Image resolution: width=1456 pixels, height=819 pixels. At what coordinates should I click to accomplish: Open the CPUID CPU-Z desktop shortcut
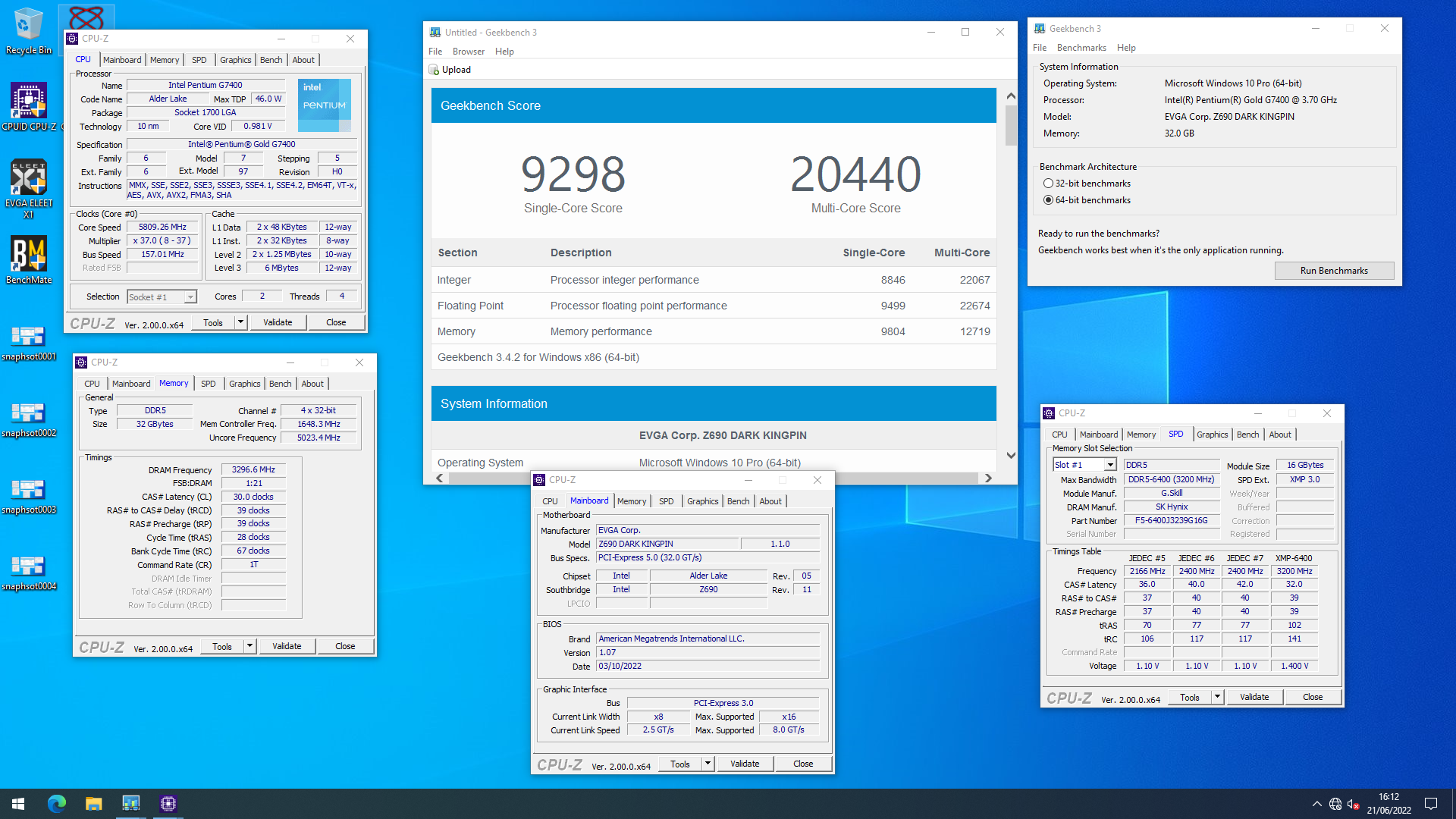[x=29, y=107]
